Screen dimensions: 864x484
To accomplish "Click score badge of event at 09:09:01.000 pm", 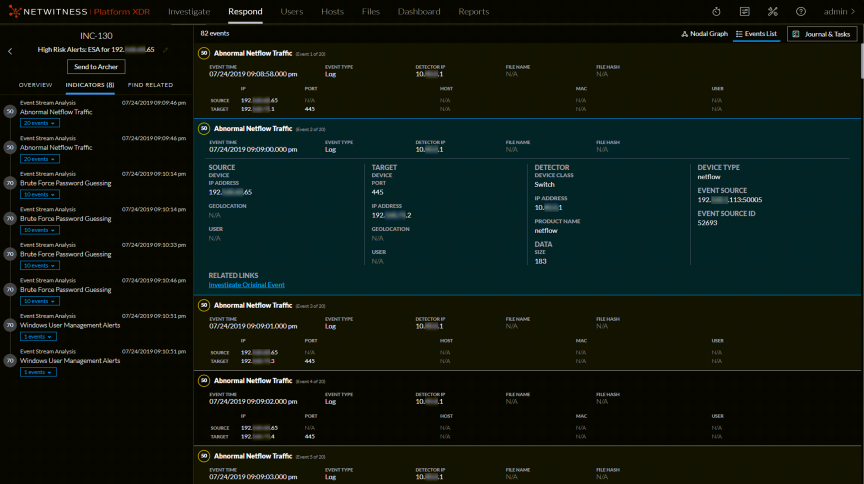I will click(x=204, y=305).
